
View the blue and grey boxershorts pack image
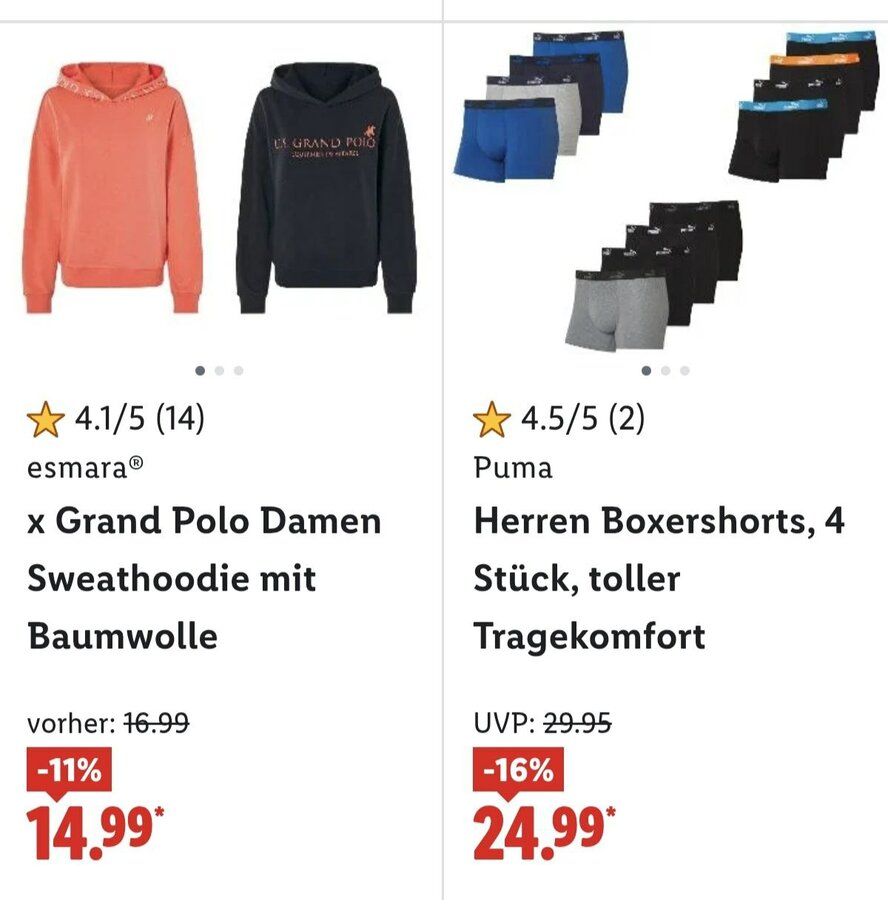pos(541,106)
